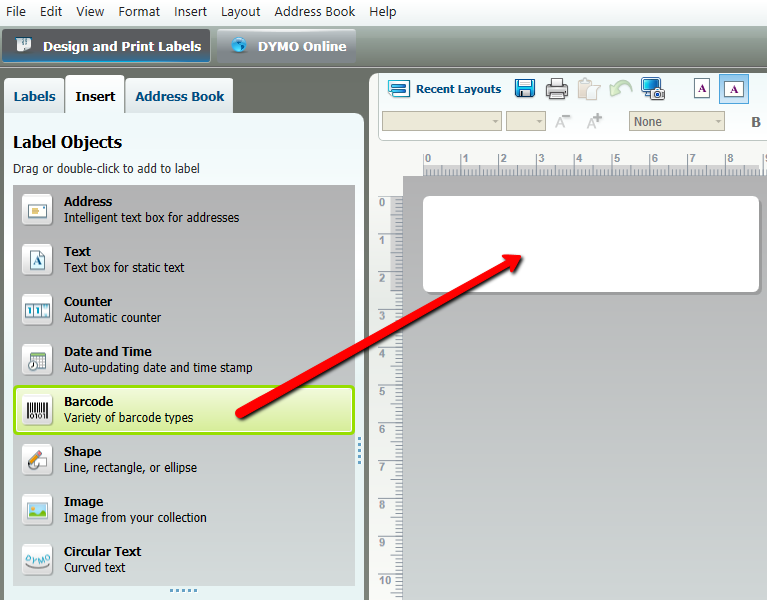Choose the Counter object icon

[x=37, y=309]
